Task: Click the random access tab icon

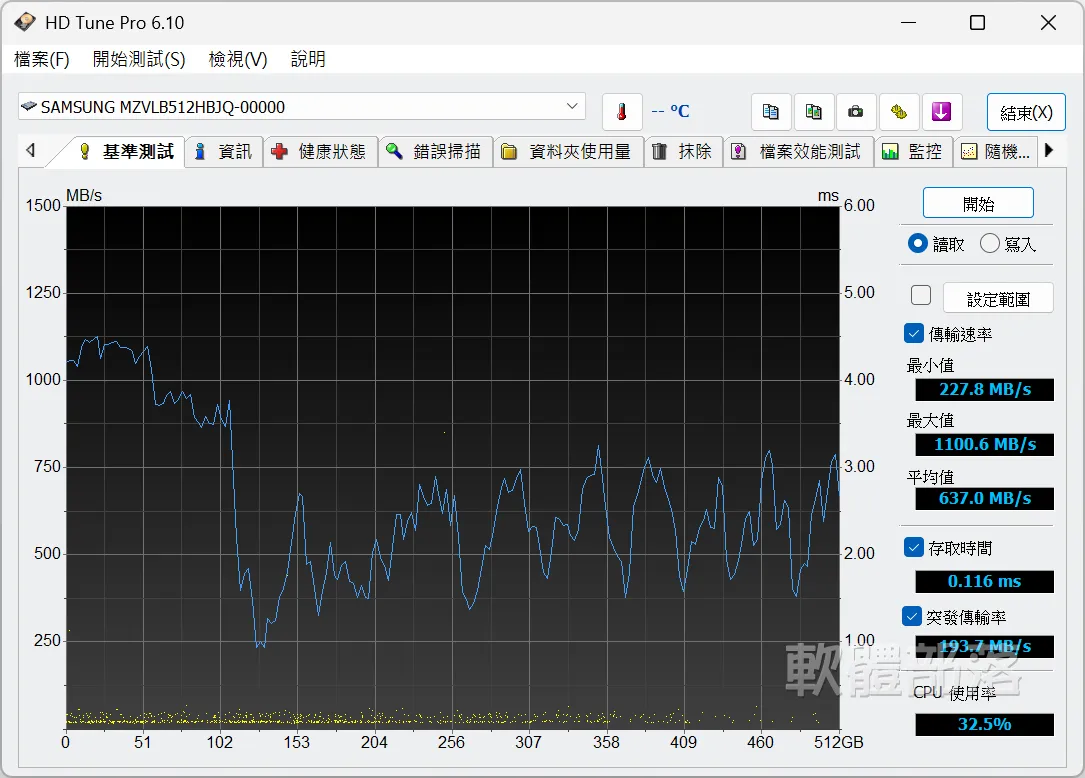Action: (x=969, y=152)
